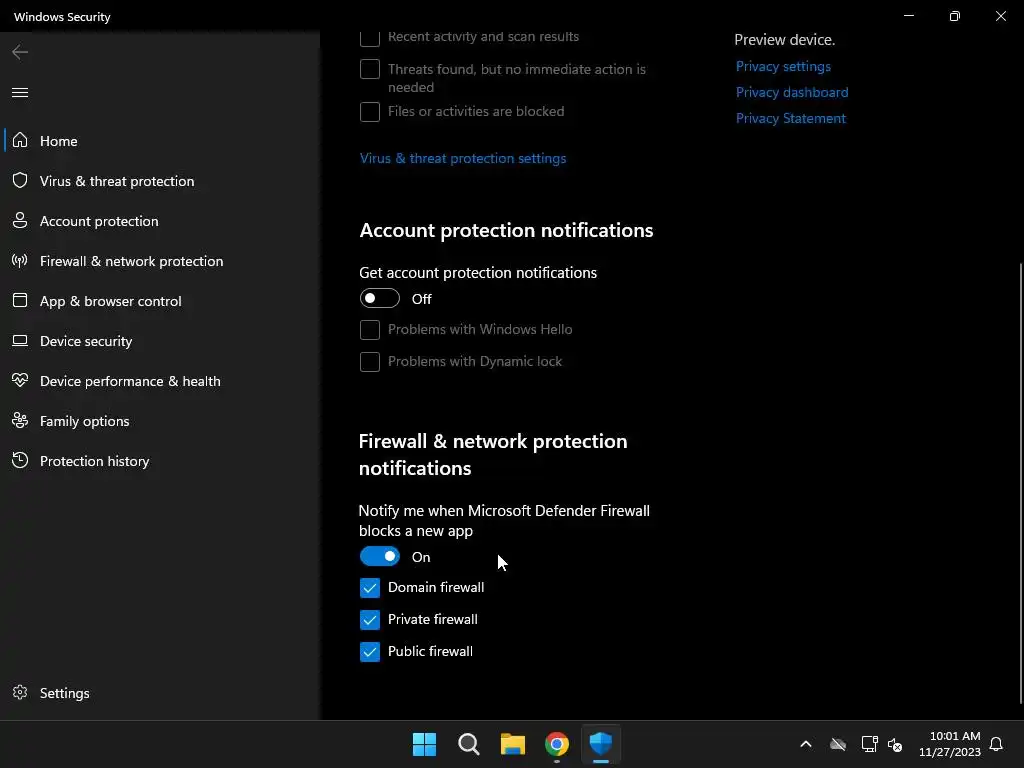
Task: Open the Windows Start button
Action: (x=424, y=744)
